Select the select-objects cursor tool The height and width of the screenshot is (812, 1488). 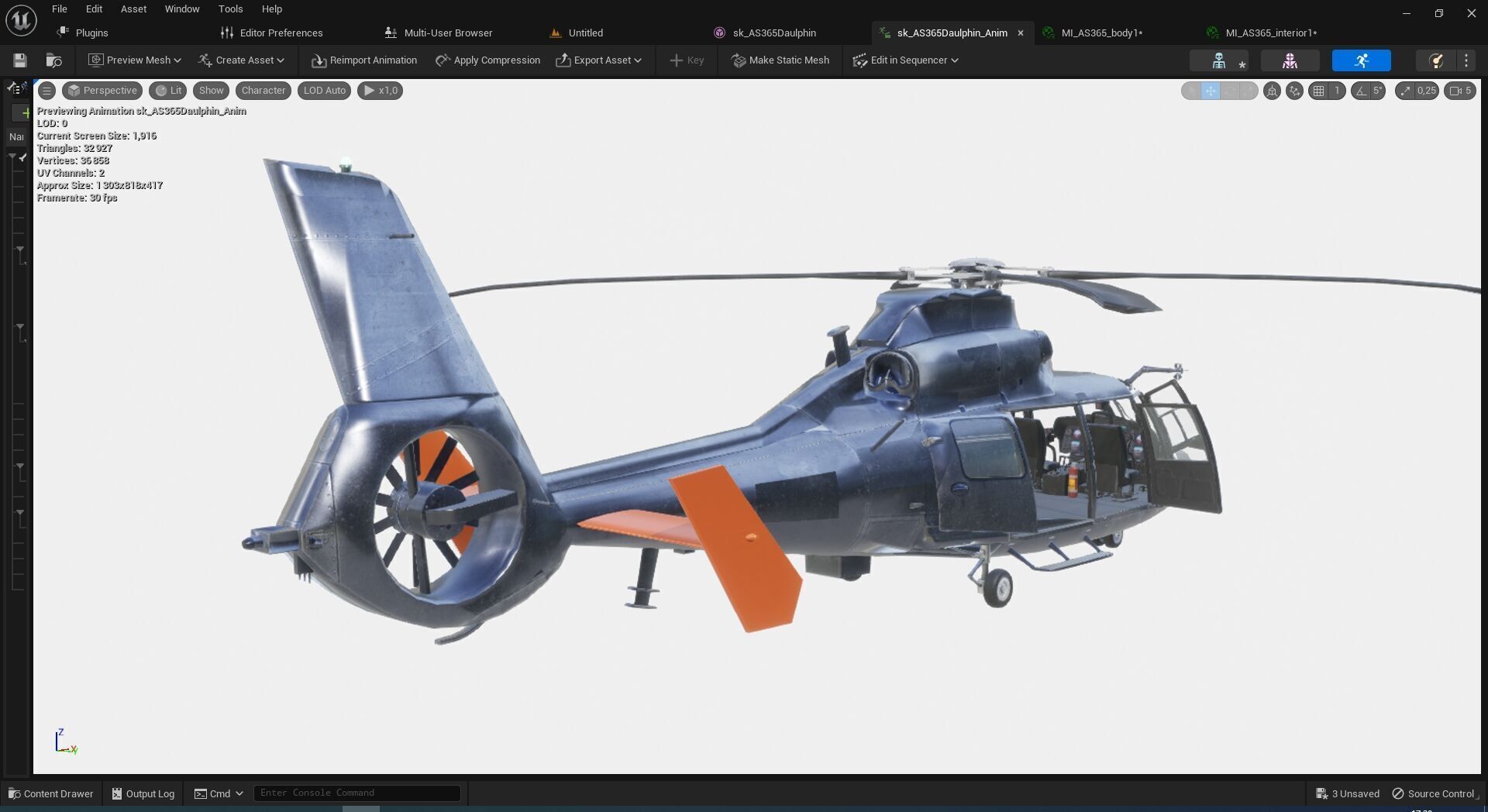coord(1192,91)
